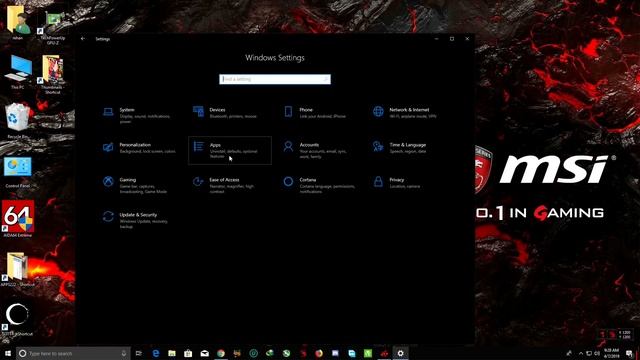
Task: Select the black circle shortcut on desktop
Action: (17, 319)
